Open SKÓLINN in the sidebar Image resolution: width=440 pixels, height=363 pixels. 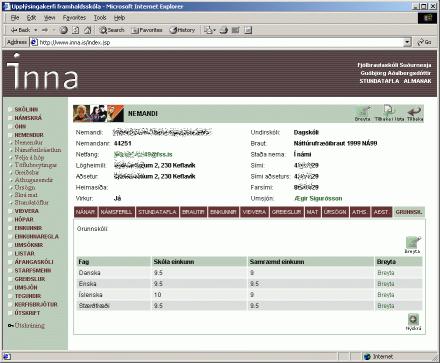(x=26, y=109)
